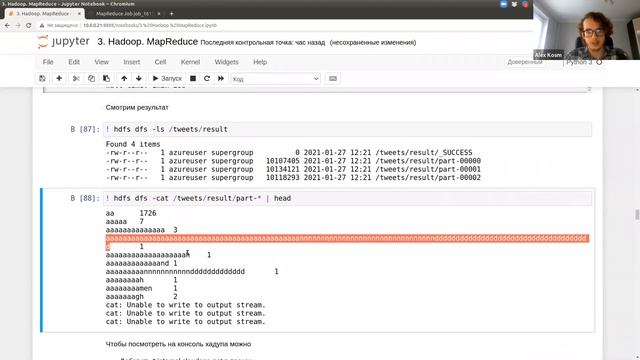Save notebook with the floppy disk icon

[x=42, y=78]
